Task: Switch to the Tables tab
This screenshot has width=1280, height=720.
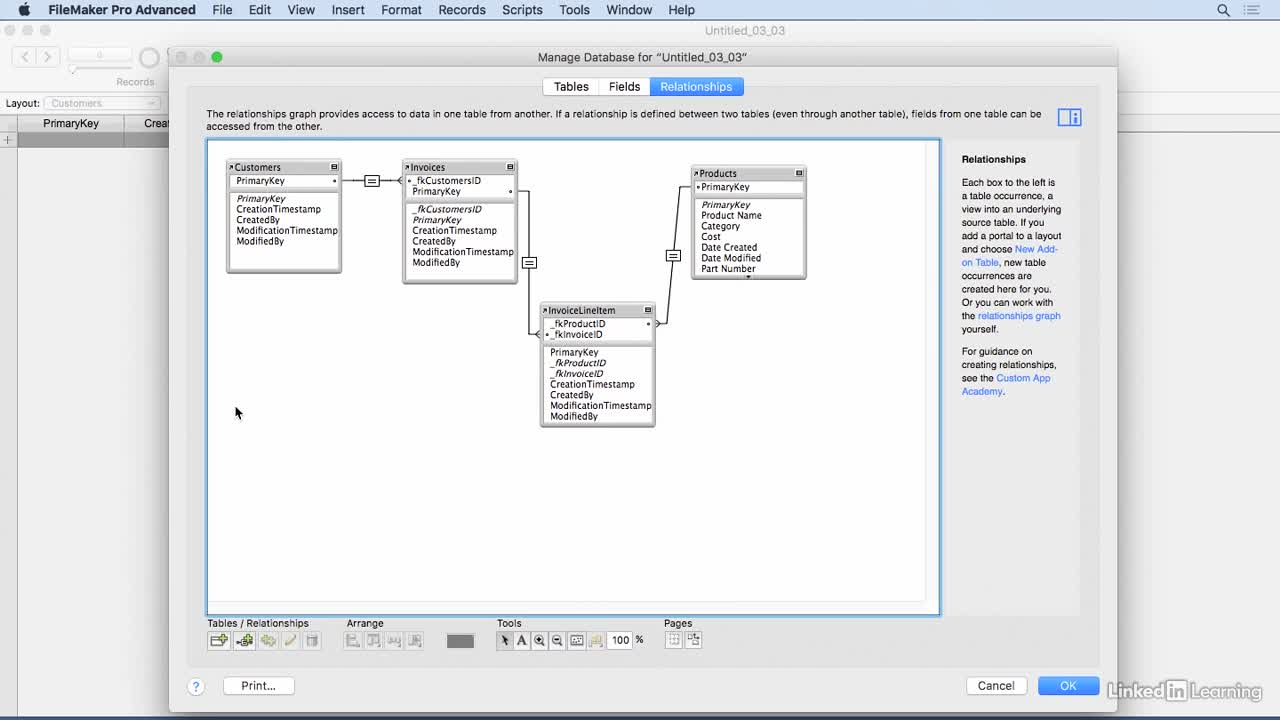Action: [x=571, y=87]
